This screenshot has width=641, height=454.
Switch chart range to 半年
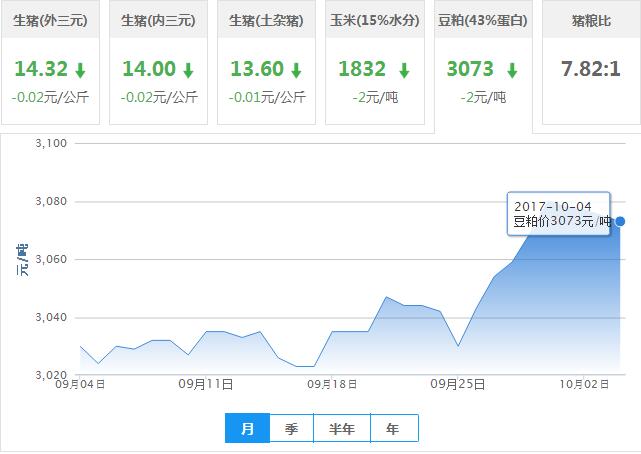click(x=342, y=428)
